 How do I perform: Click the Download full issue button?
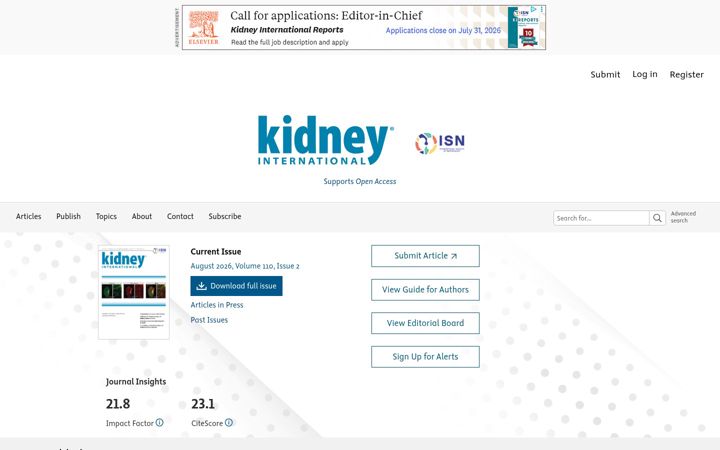pyautogui.click(x=236, y=286)
